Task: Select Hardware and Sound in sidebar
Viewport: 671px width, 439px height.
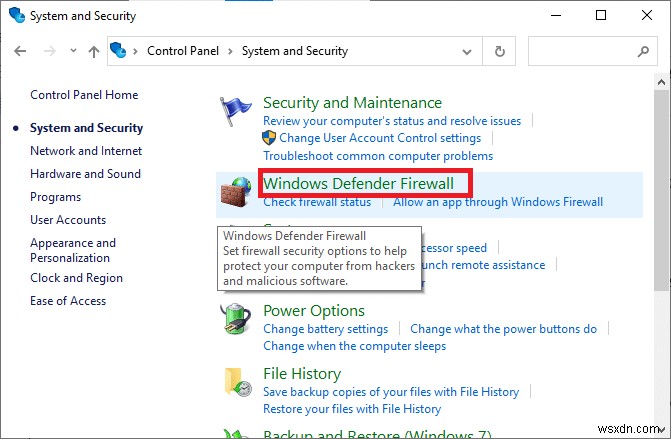Action: pyautogui.click(x=85, y=174)
